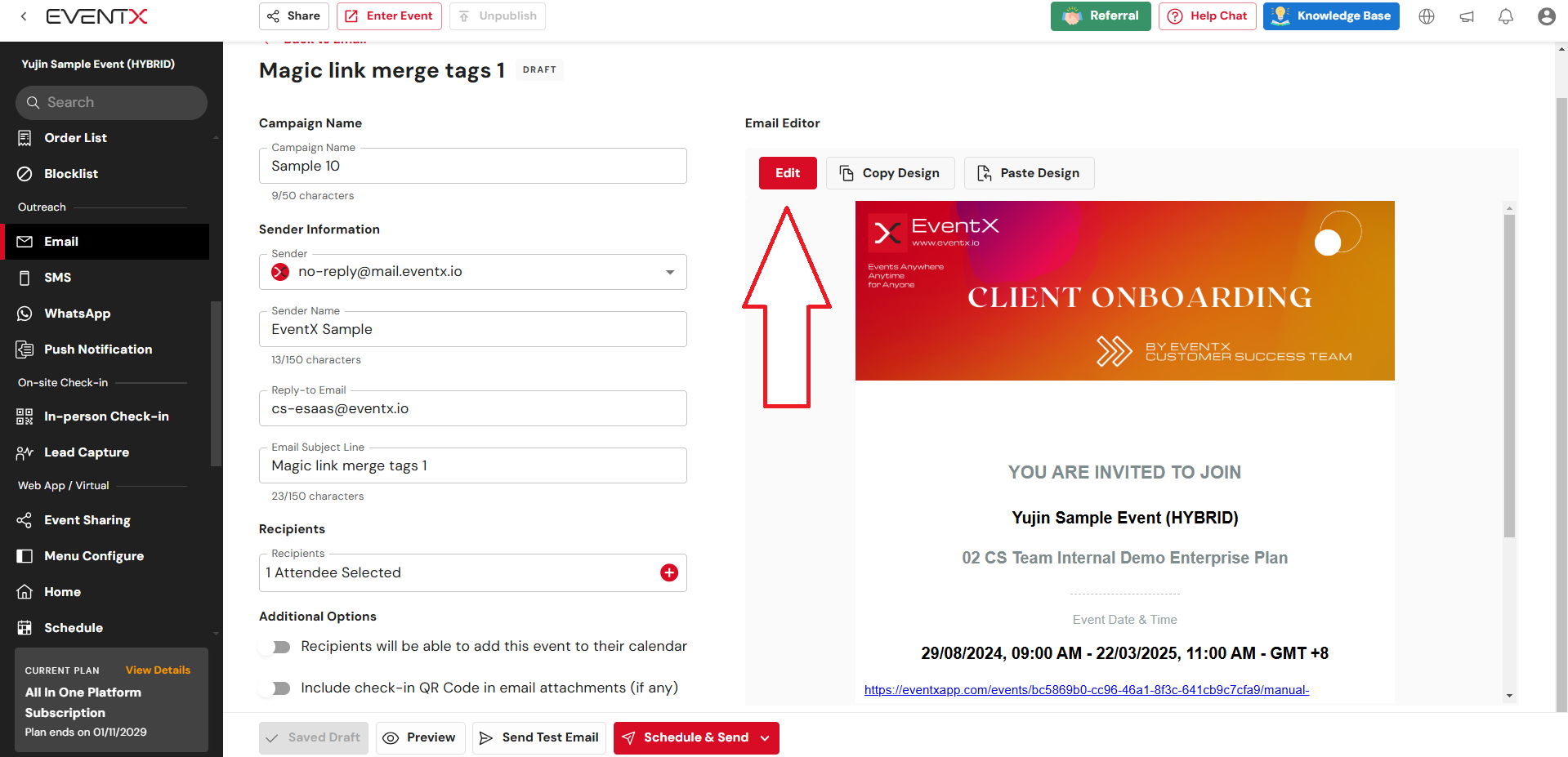Click the megaphone announcements icon
Screen dimensions: 1568x757
point(1467,16)
